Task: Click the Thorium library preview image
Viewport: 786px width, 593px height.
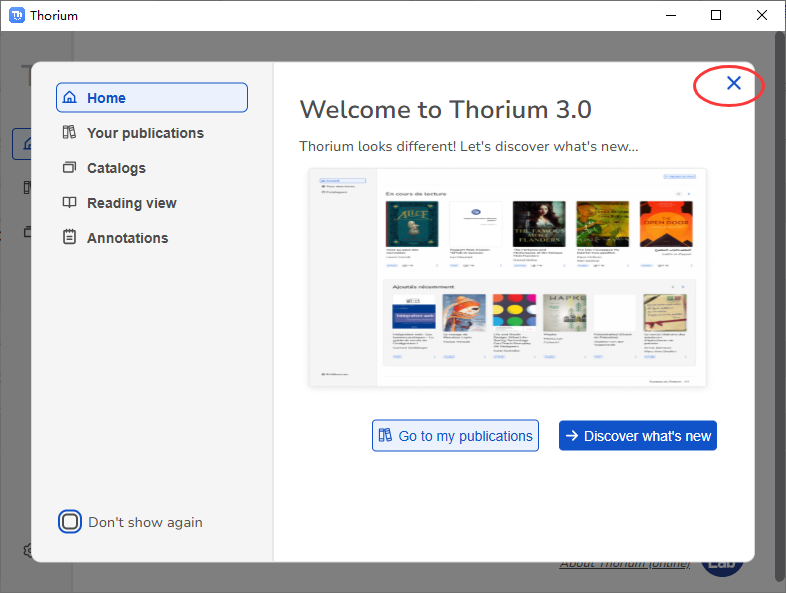Action: [x=507, y=278]
